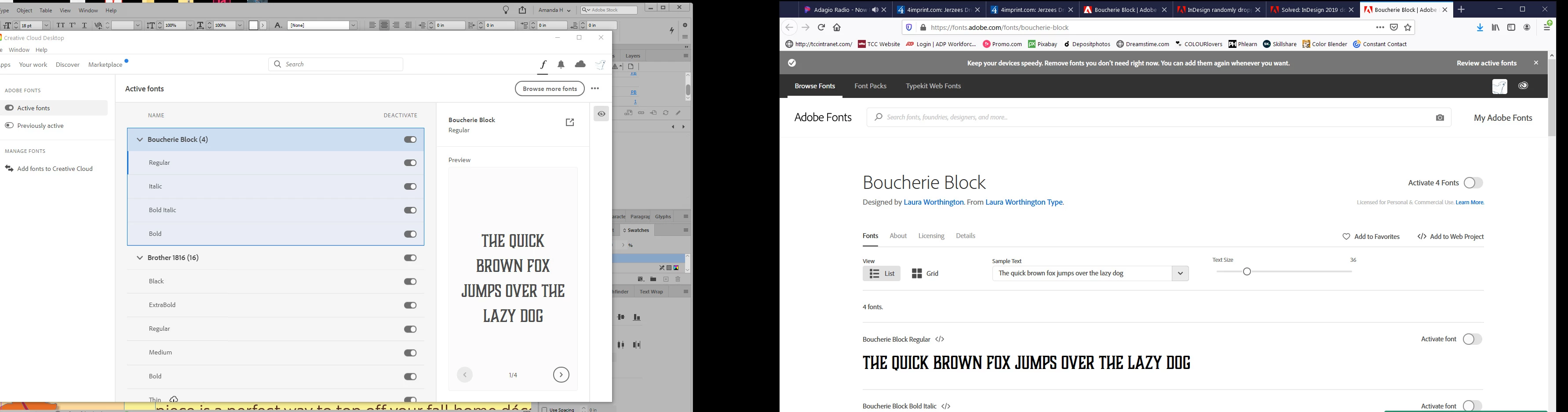Open Firefox downloads arrow icon
The image size is (1568, 412).
[x=1480, y=27]
